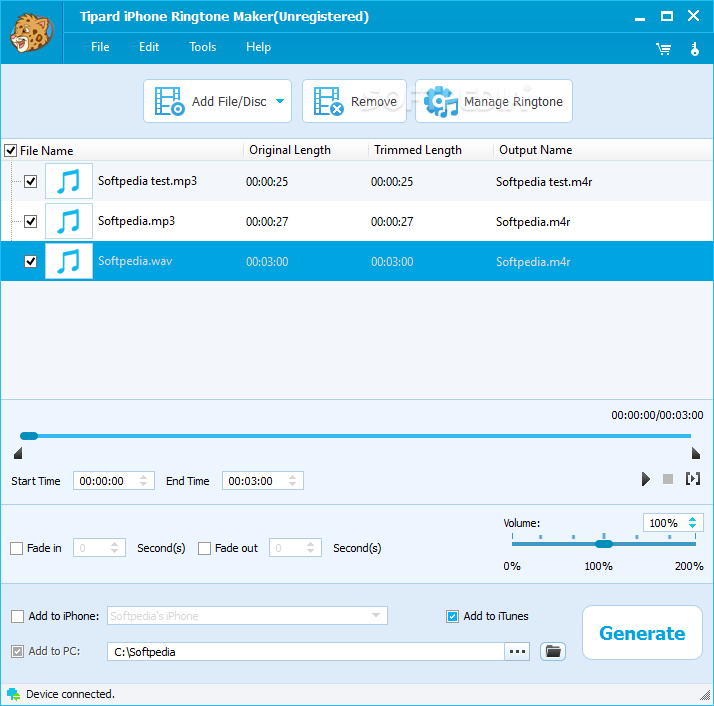Image resolution: width=714 pixels, height=706 pixels.
Task: Click the playback timeline track
Action: 355,436
